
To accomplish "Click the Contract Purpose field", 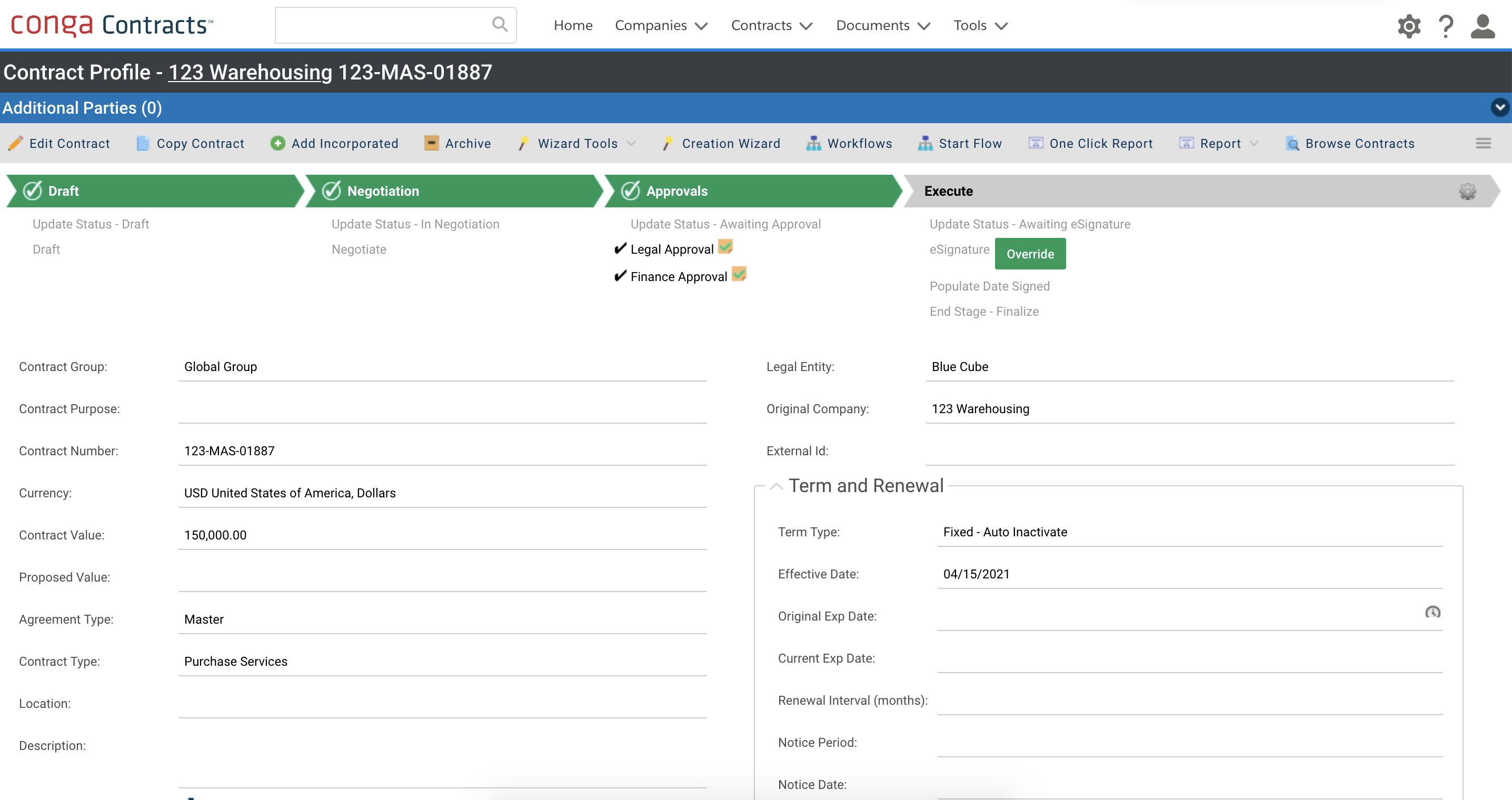I will 442,409.
